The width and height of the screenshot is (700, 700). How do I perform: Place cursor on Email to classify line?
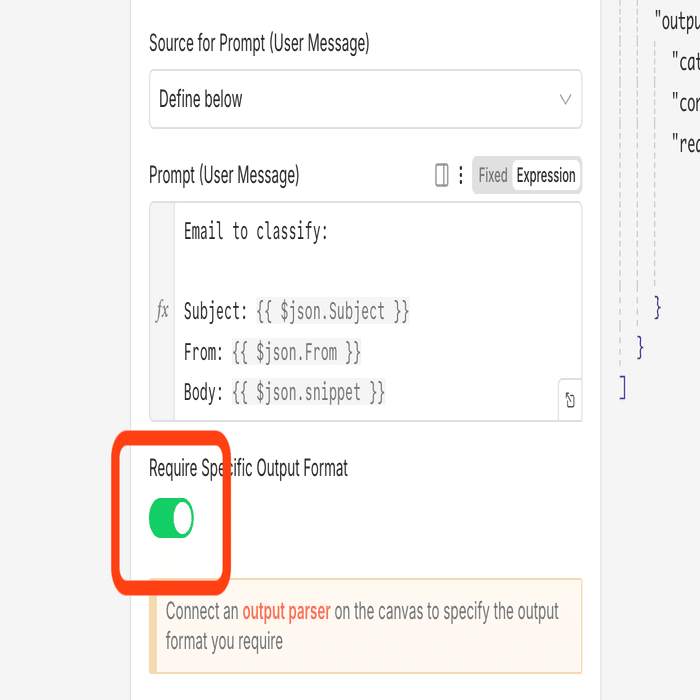[256, 232]
